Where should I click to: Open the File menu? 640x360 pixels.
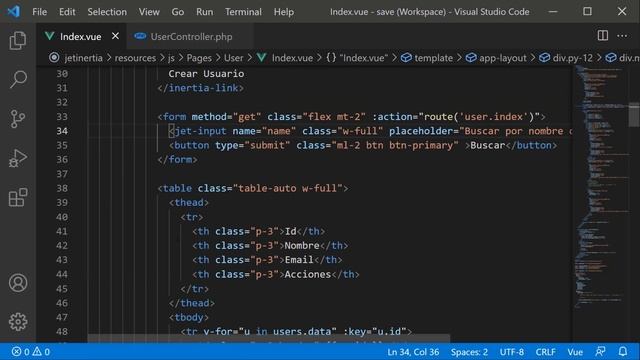[40, 12]
